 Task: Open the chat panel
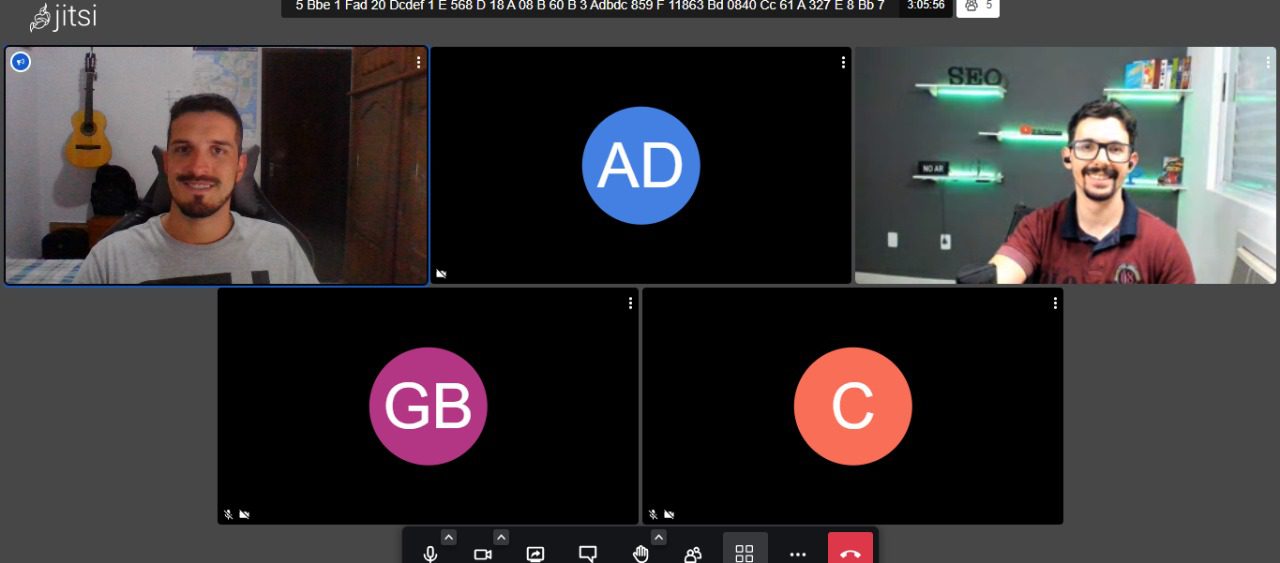tap(588, 553)
